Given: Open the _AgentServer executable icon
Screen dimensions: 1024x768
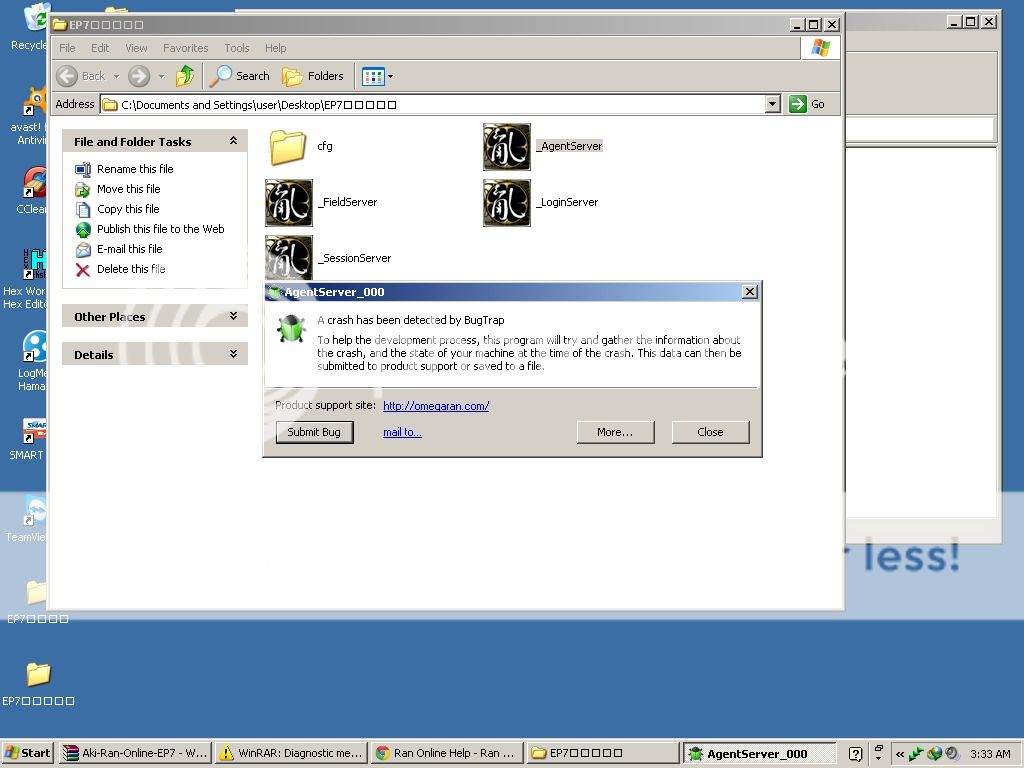Looking at the screenshot, I should pyautogui.click(x=507, y=147).
